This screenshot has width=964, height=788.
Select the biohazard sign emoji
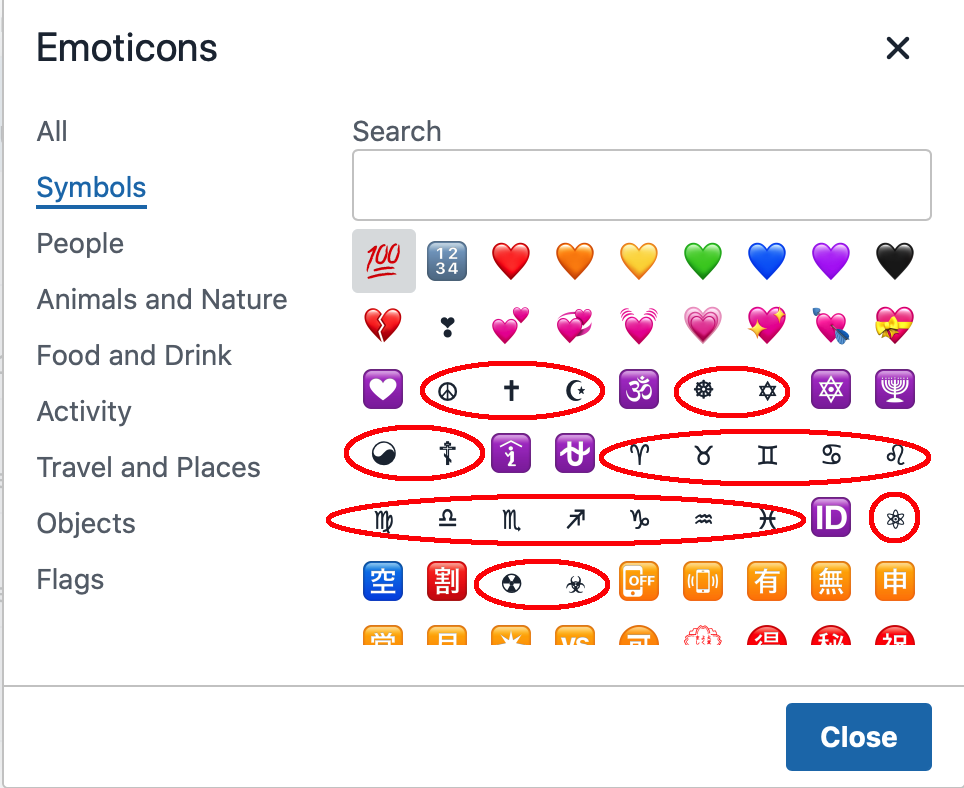click(x=575, y=581)
